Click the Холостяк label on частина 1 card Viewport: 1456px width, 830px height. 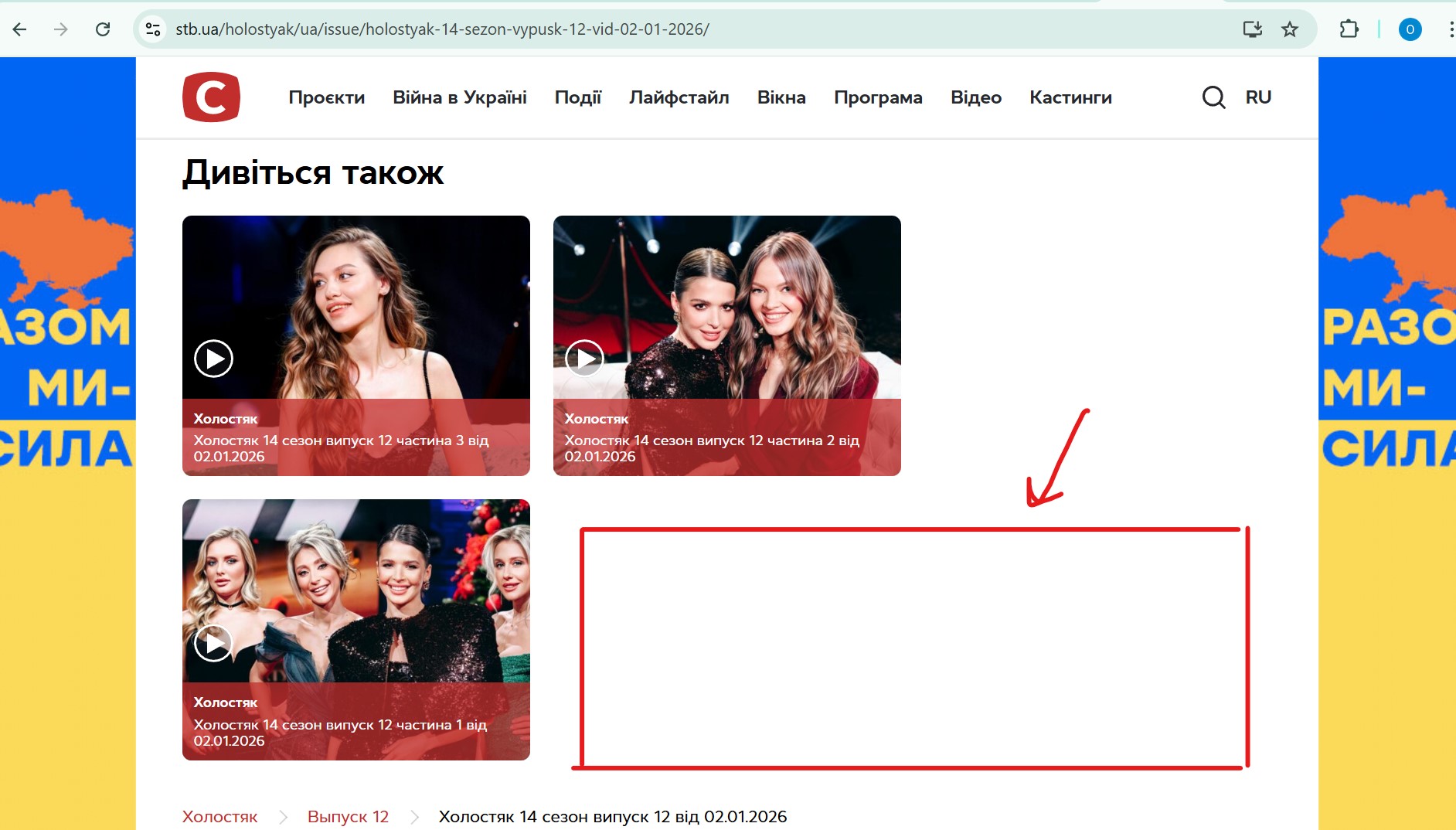click(x=226, y=702)
